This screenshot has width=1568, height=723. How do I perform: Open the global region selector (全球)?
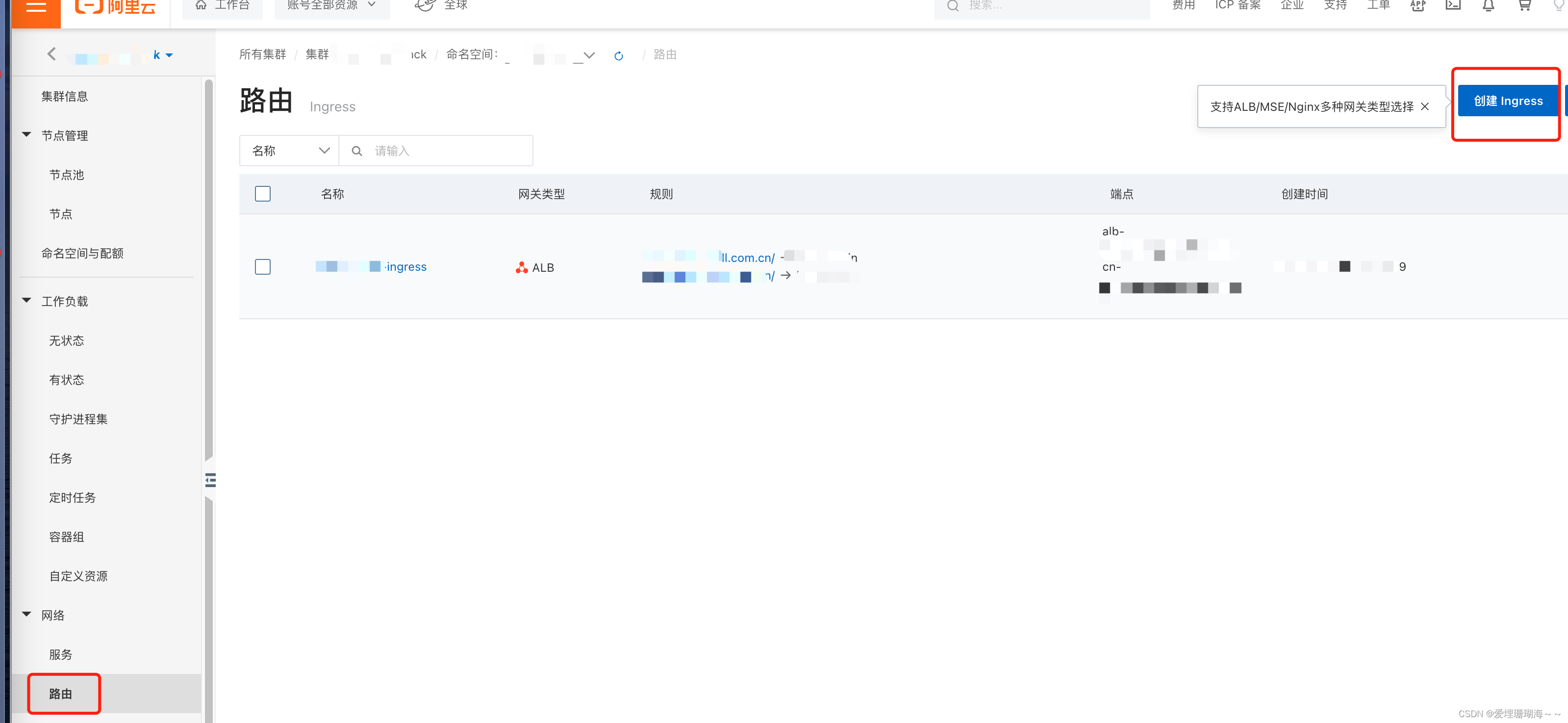point(441,6)
